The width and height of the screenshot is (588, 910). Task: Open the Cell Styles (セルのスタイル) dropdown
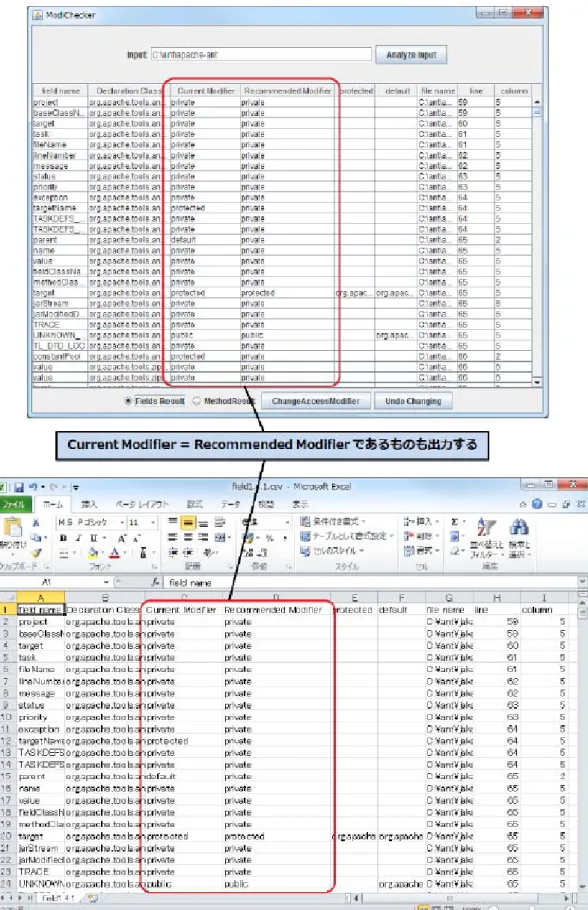coord(332,550)
